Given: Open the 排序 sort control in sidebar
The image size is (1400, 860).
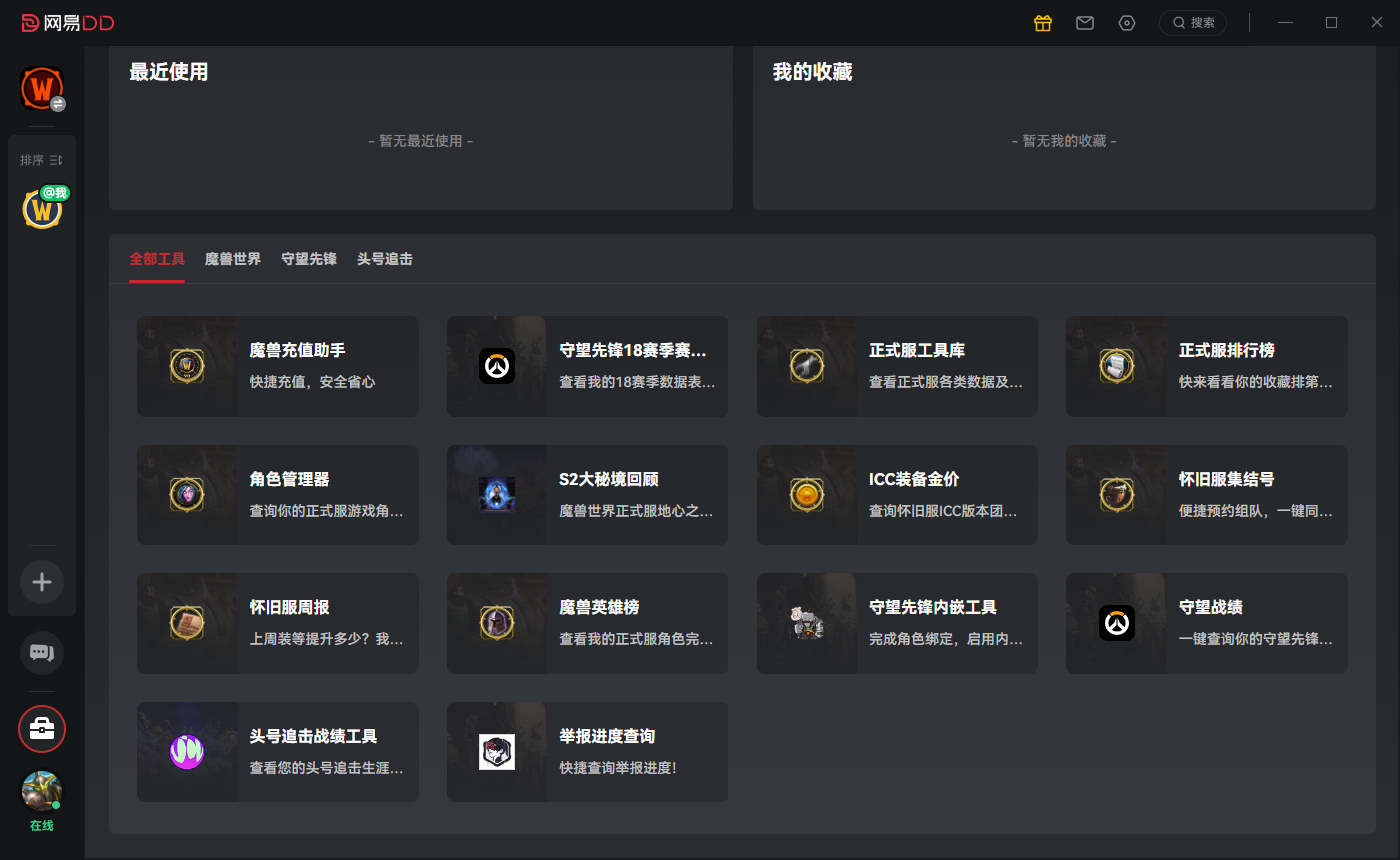Looking at the screenshot, I should coord(41,160).
